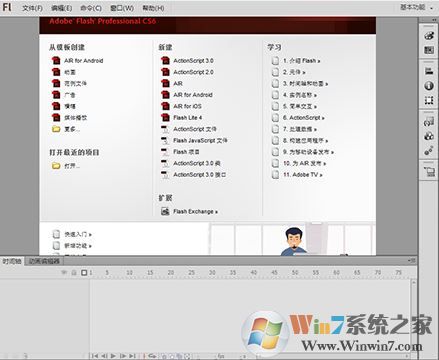Choose the 范例文件 template category
The width and height of the screenshot is (439, 360).
(x=75, y=83)
